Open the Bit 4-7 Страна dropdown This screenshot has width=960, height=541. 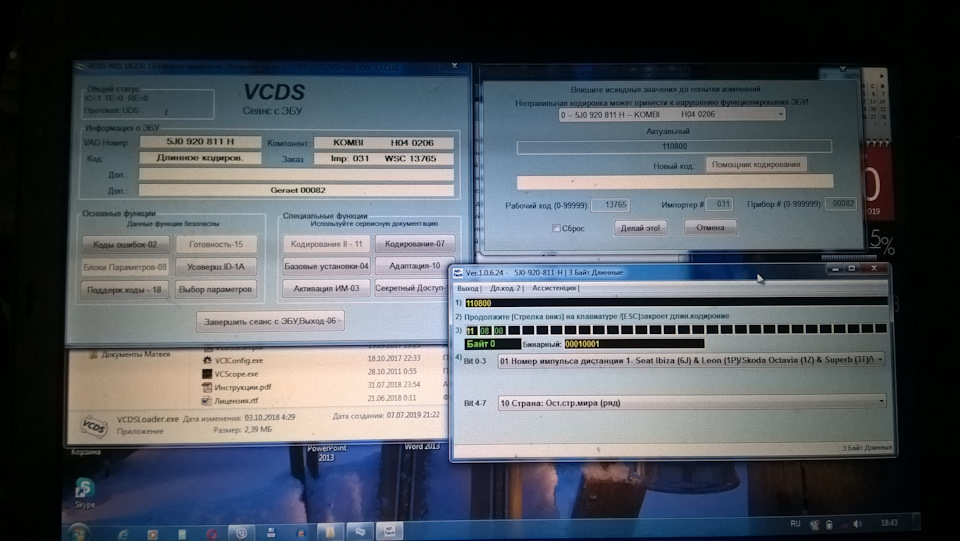point(691,402)
